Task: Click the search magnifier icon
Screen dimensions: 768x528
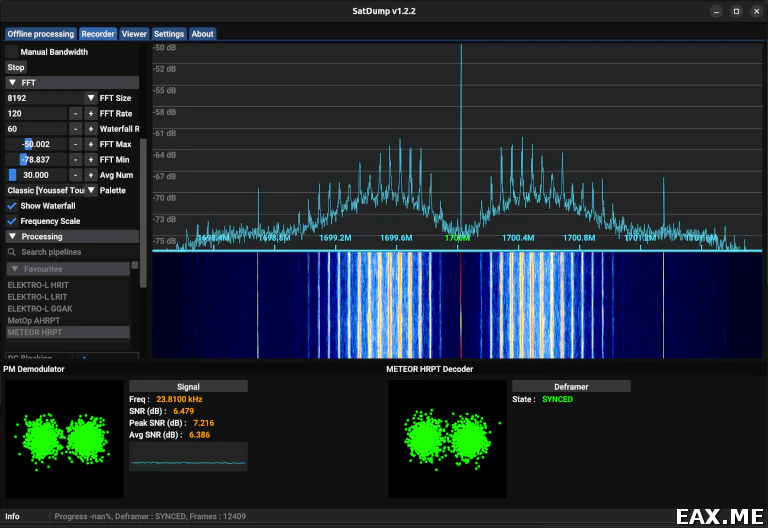Action: click(12, 252)
